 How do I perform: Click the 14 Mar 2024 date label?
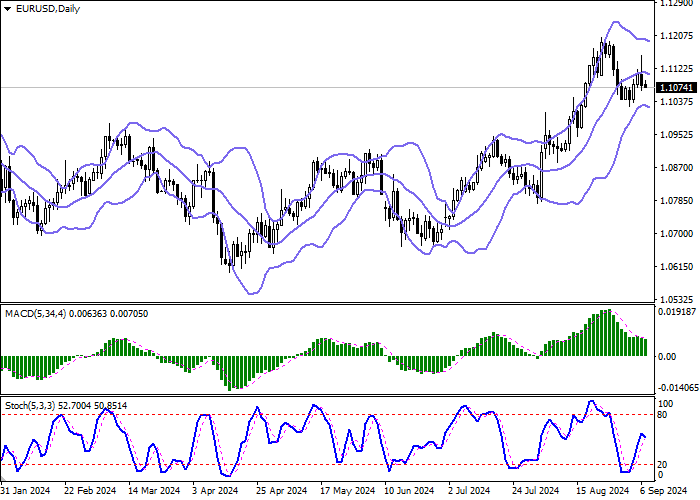pos(154,491)
